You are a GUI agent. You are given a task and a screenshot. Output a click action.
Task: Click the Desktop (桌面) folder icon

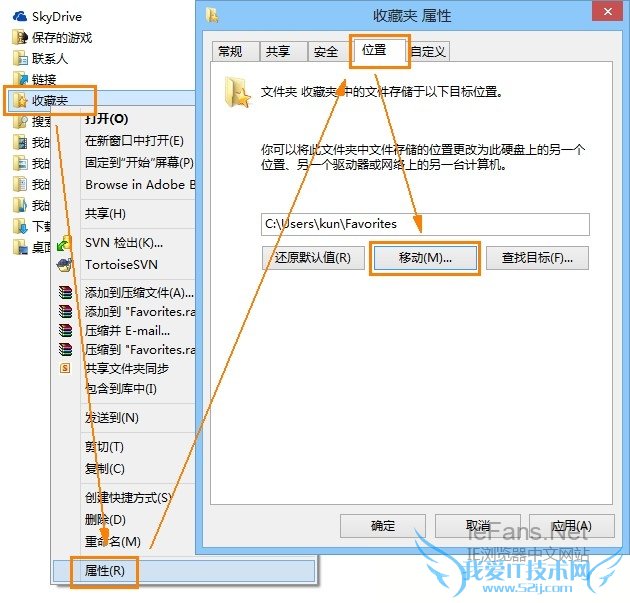click(x=20, y=247)
